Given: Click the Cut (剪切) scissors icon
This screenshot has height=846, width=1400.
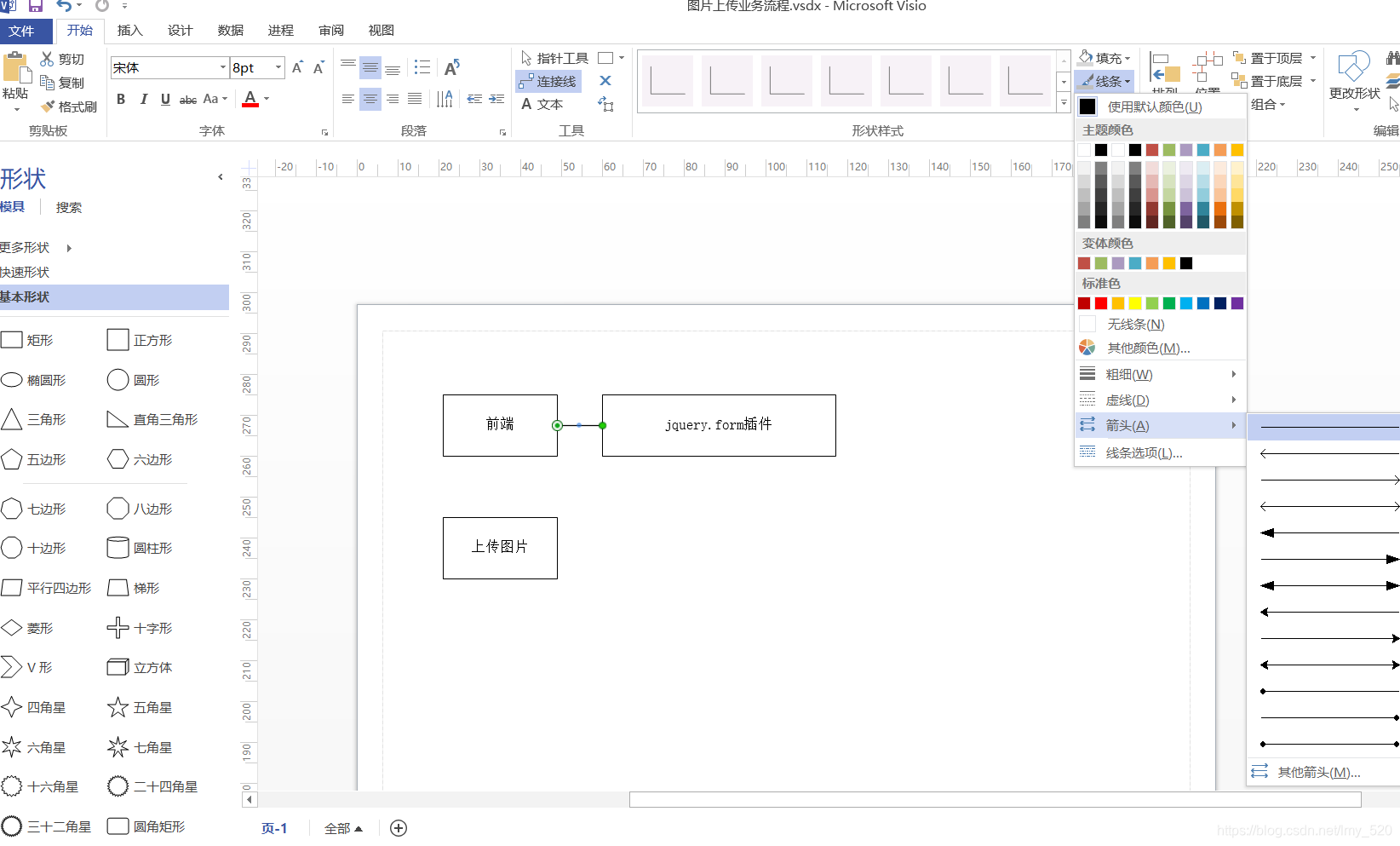Looking at the screenshot, I should pos(48,59).
